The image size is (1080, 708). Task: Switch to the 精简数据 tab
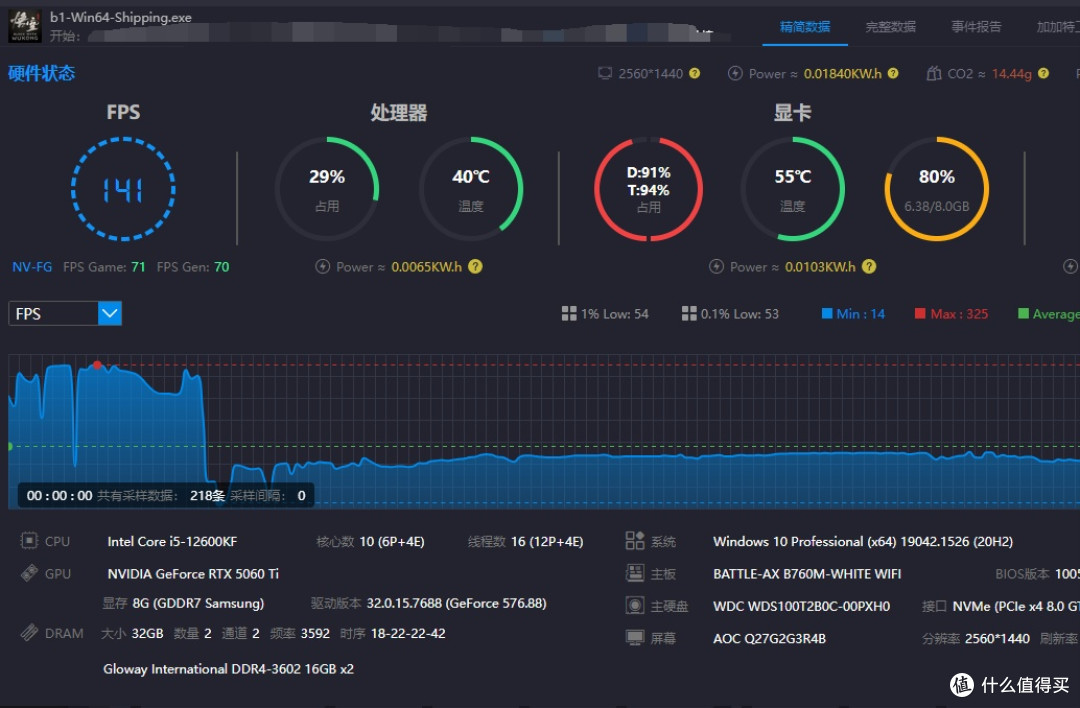[804, 27]
